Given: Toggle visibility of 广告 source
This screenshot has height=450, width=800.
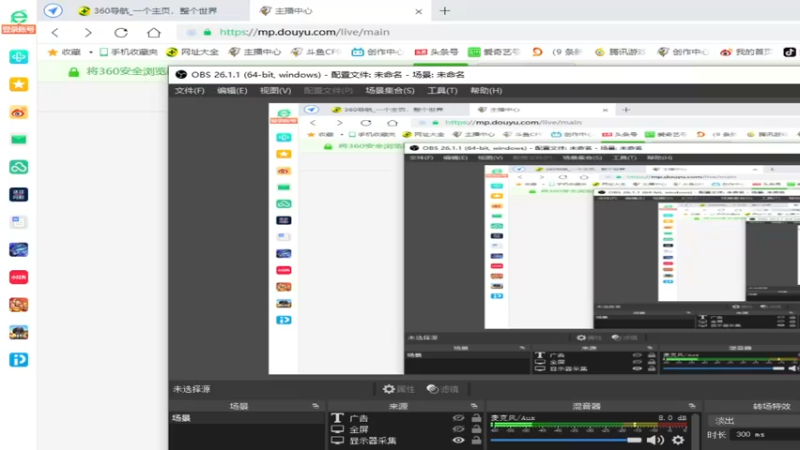Looking at the screenshot, I should [x=458, y=418].
